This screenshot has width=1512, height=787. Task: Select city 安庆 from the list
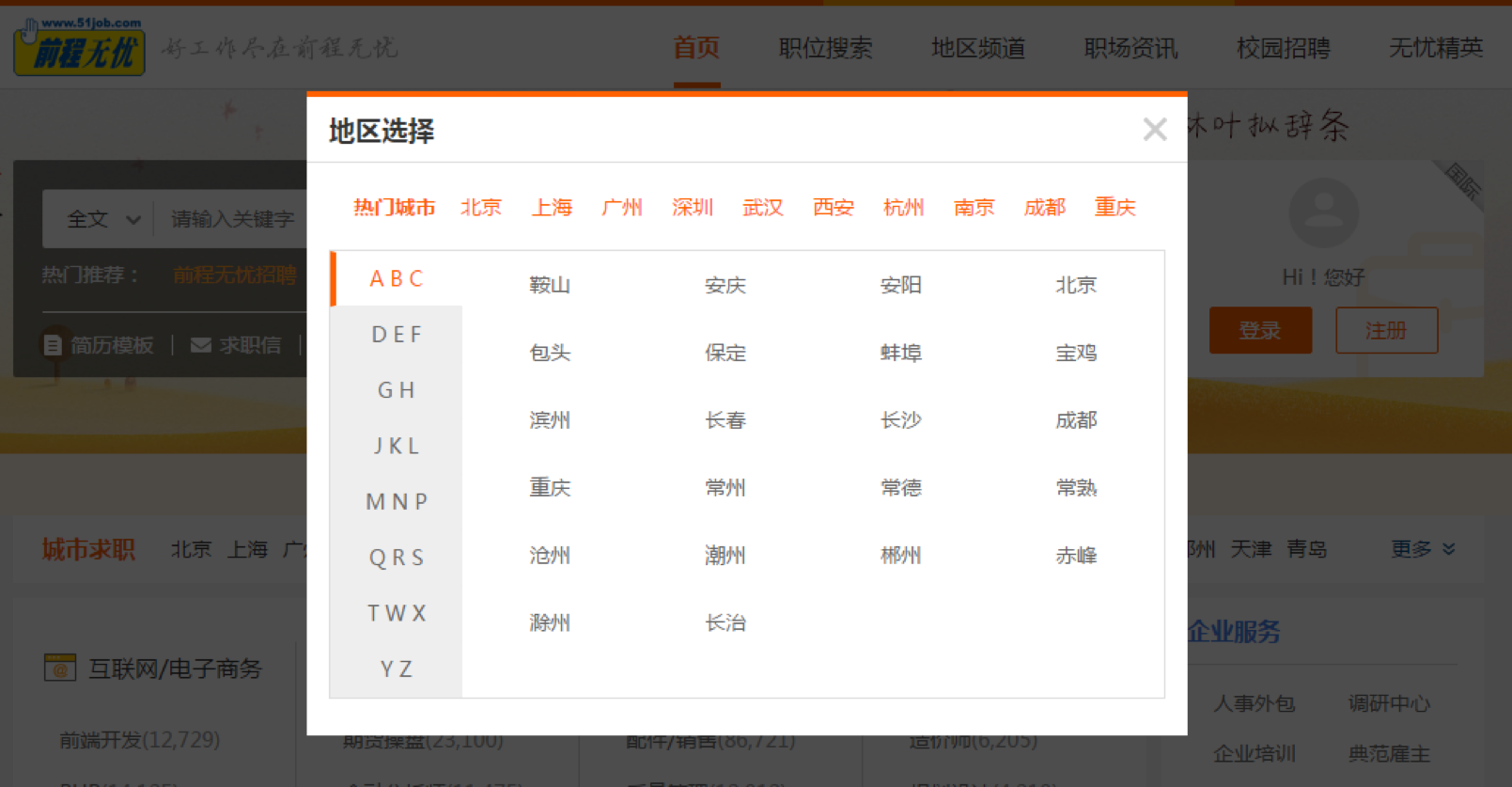(x=725, y=285)
